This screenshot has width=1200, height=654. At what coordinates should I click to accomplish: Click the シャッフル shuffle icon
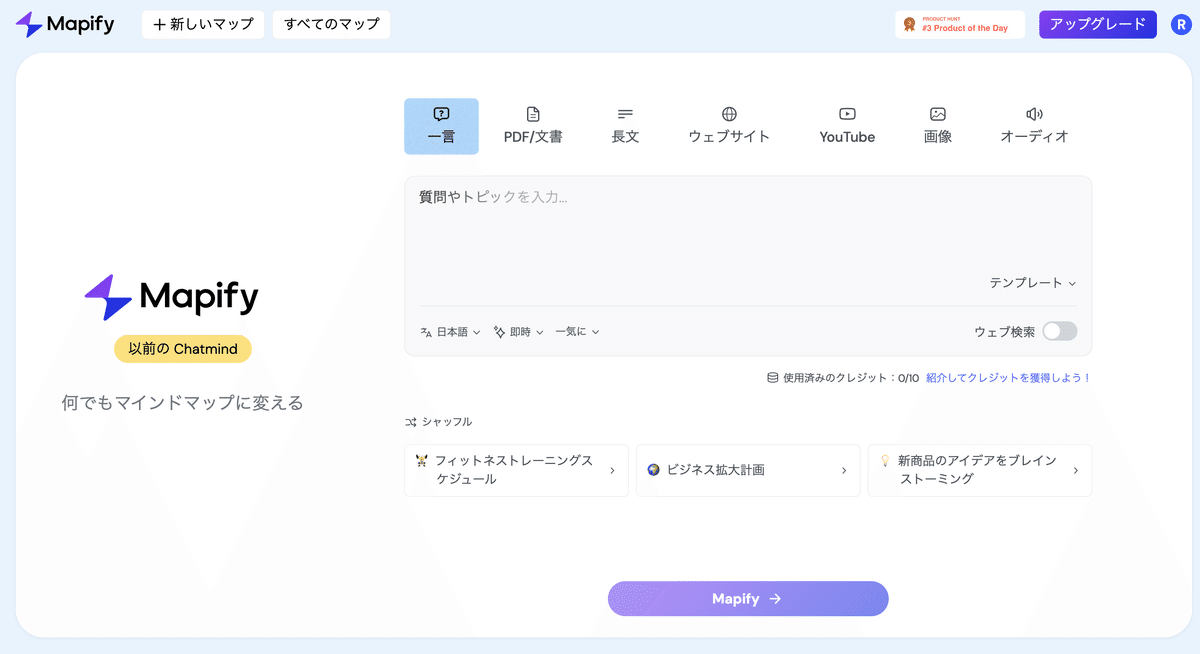(412, 421)
